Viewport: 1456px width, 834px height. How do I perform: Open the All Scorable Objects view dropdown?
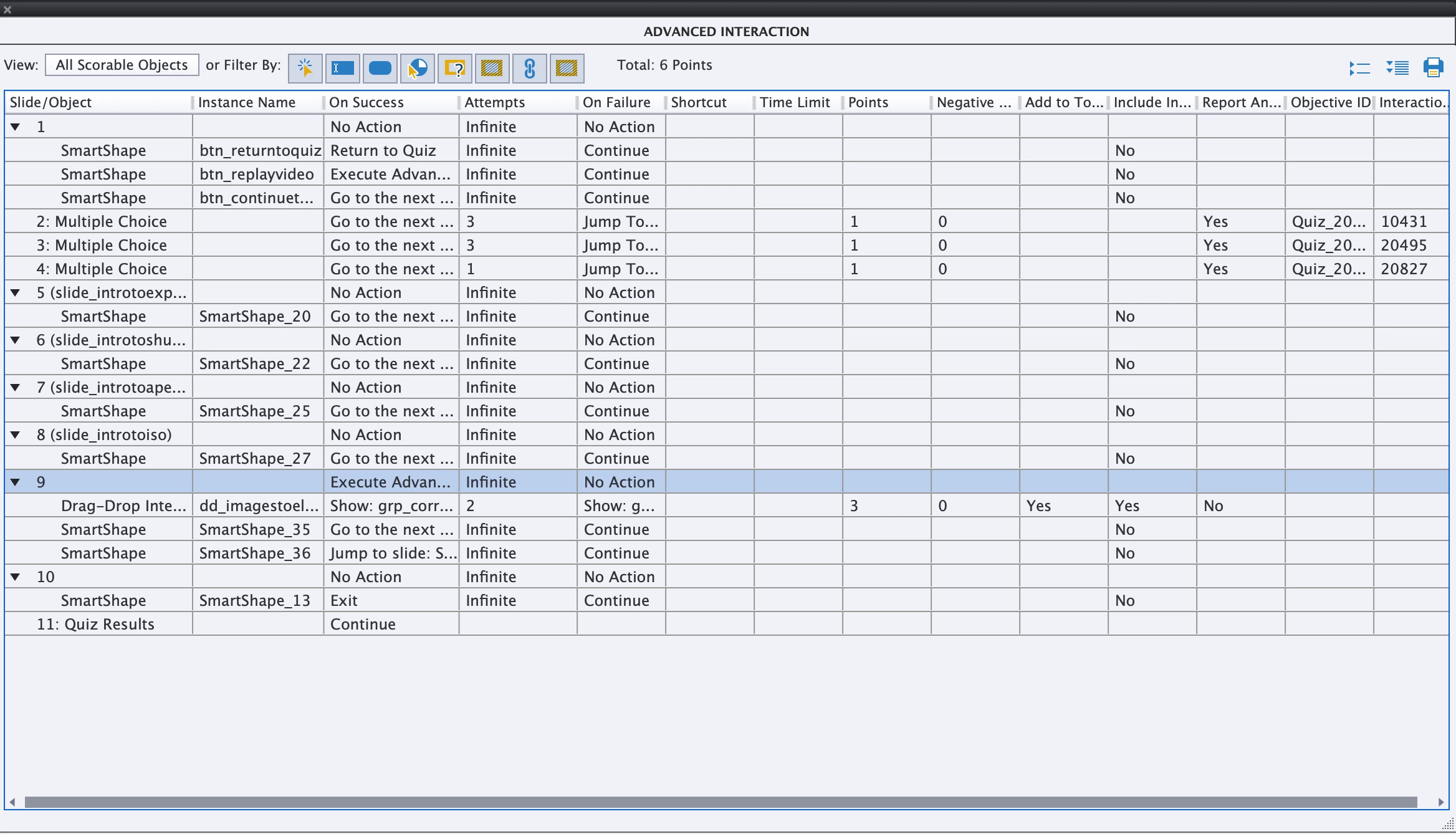pos(122,65)
